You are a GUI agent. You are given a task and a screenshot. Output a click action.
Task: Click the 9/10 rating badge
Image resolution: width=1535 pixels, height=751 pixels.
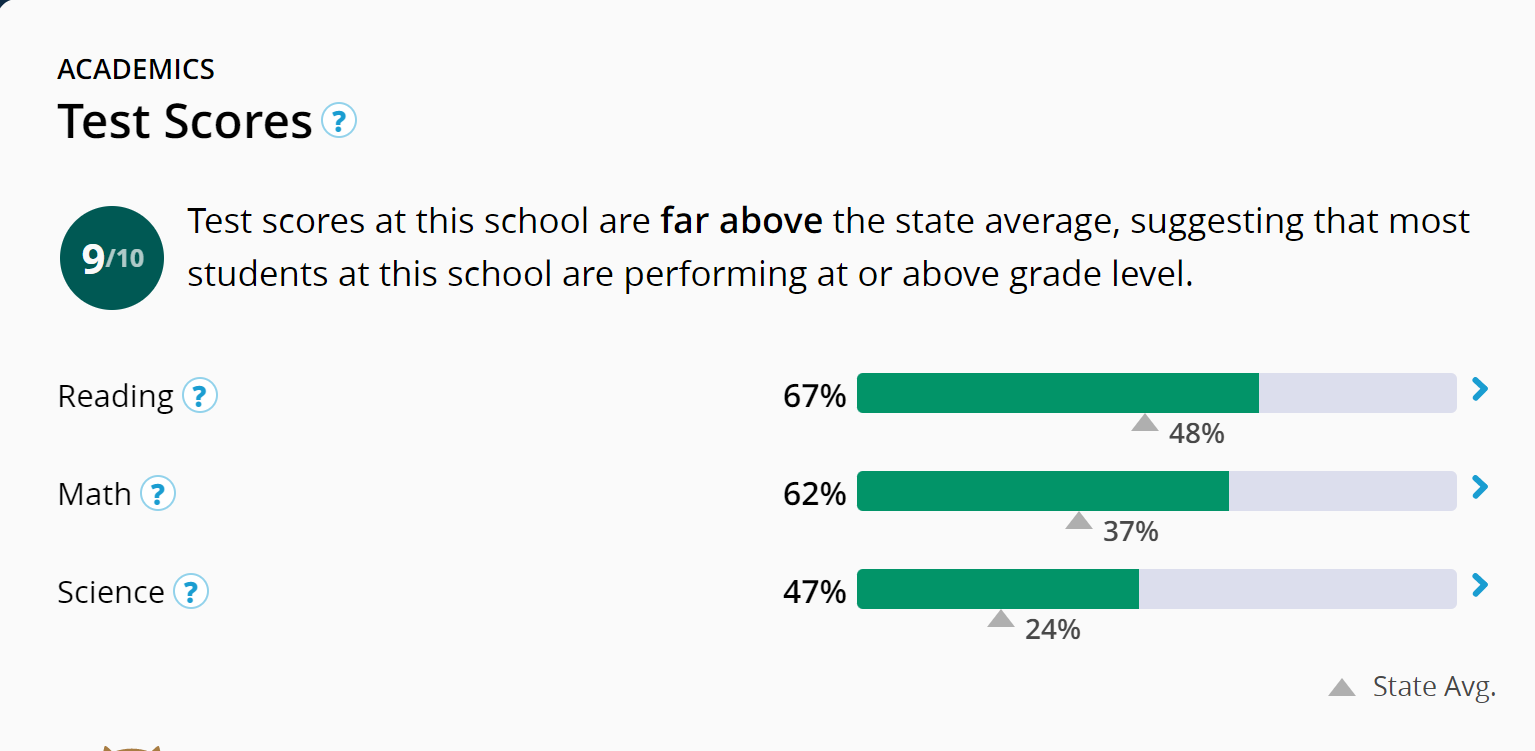coord(112,258)
